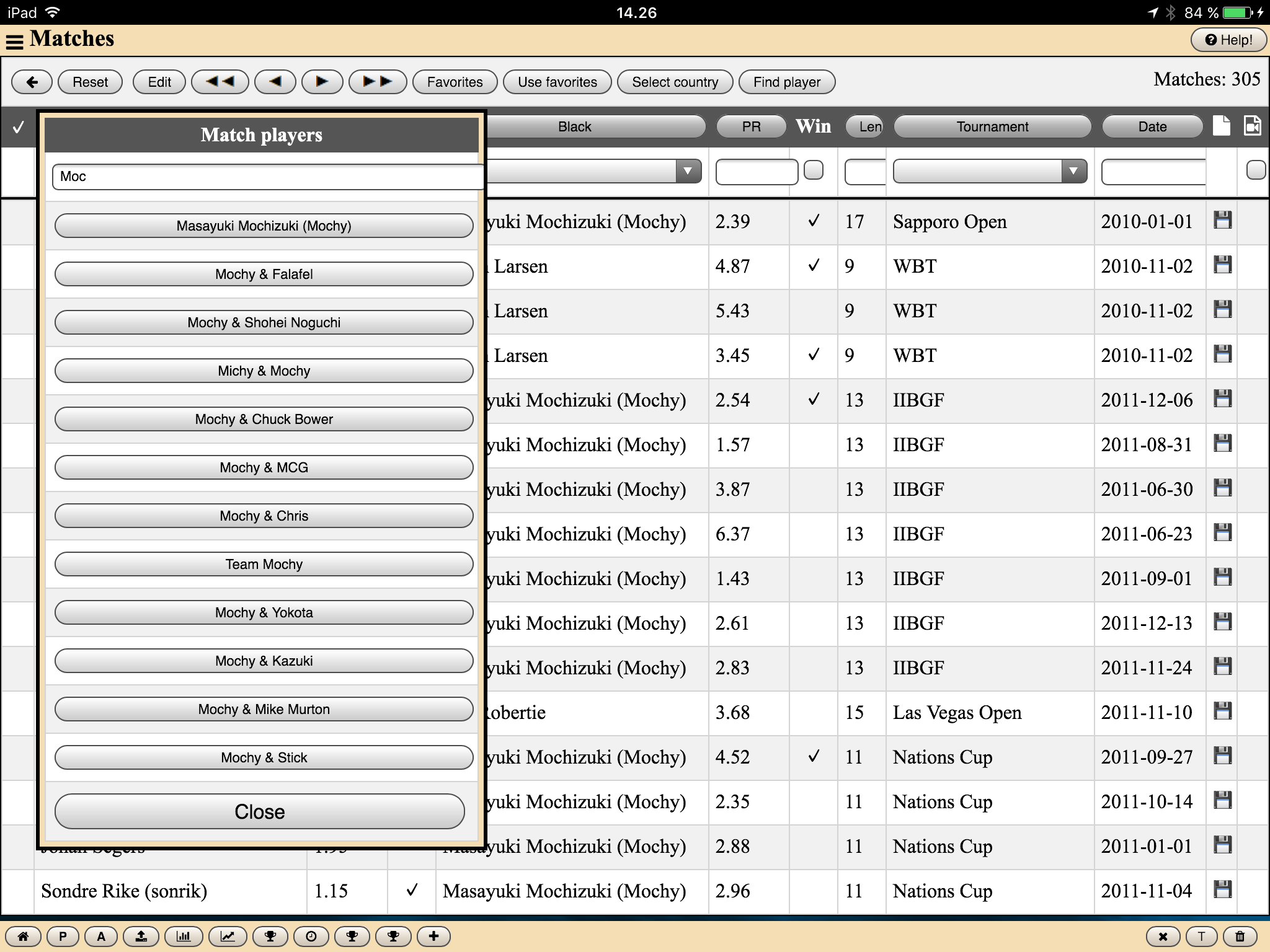Click the upload icon in the bottom bar
The image size is (1270, 952).
coord(141,937)
